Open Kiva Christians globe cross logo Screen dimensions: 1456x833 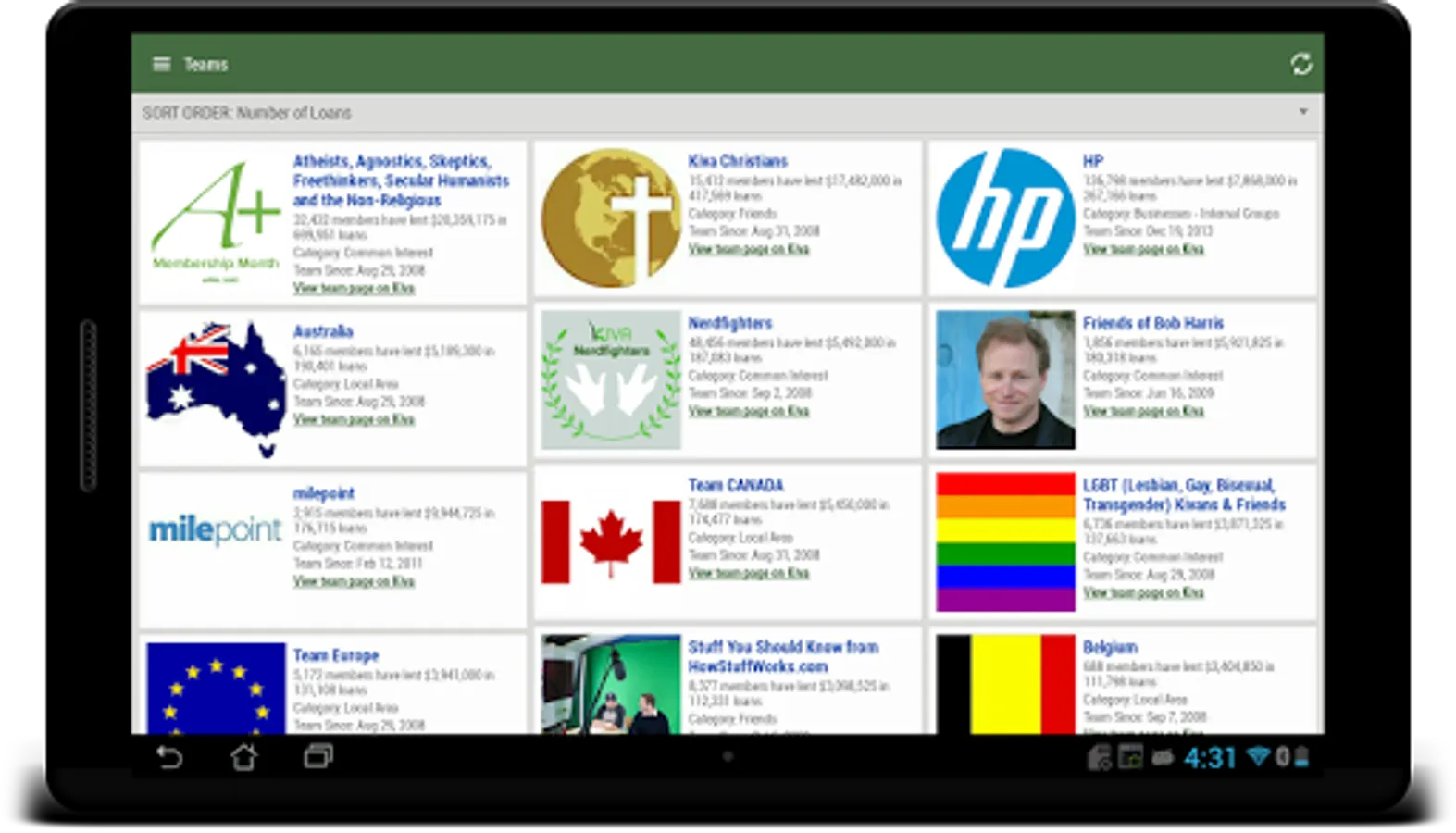611,218
